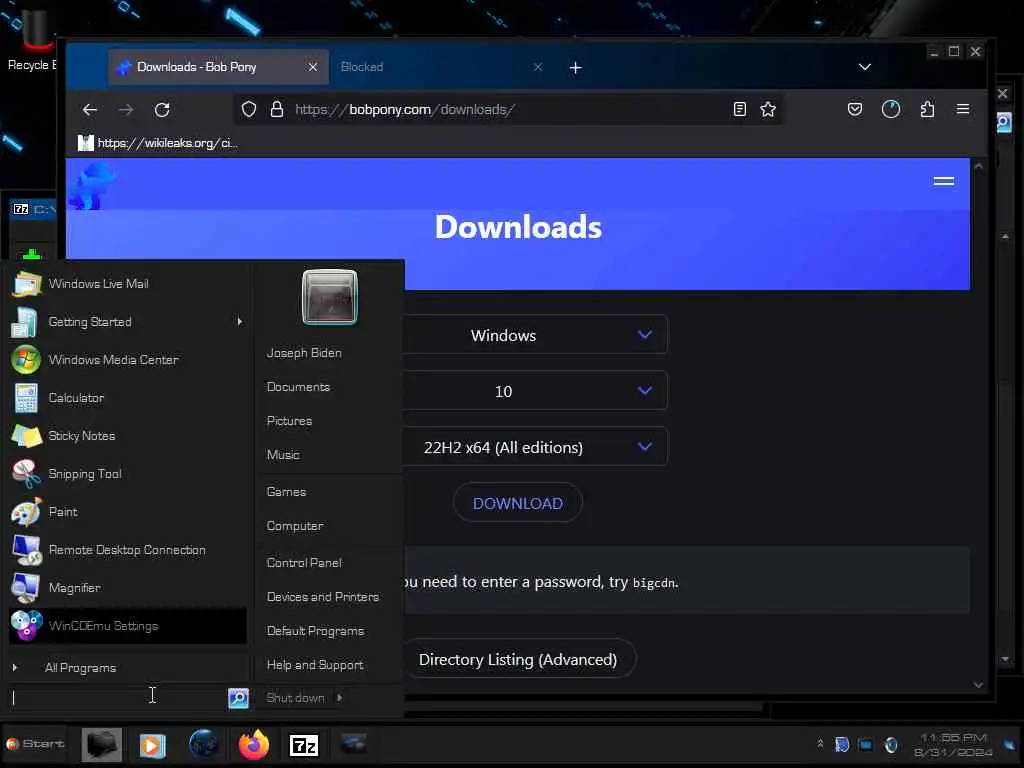The image size is (1024, 768).
Task: Expand the 22H2 x64 (All editions) dropdown
Action: point(536,447)
